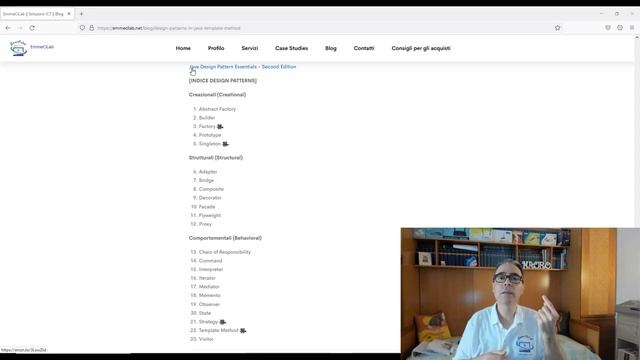
Task: Open the Singleton pattern link
Action: click(x=210, y=144)
